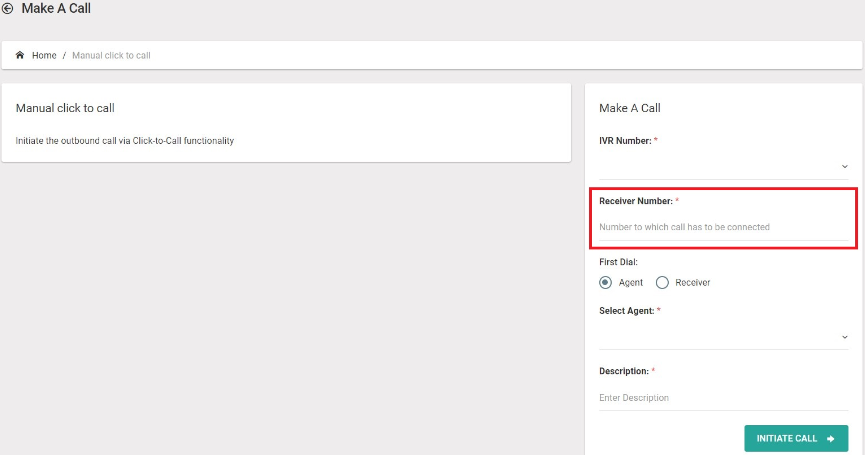Click the Receiver Number label

(636, 201)
